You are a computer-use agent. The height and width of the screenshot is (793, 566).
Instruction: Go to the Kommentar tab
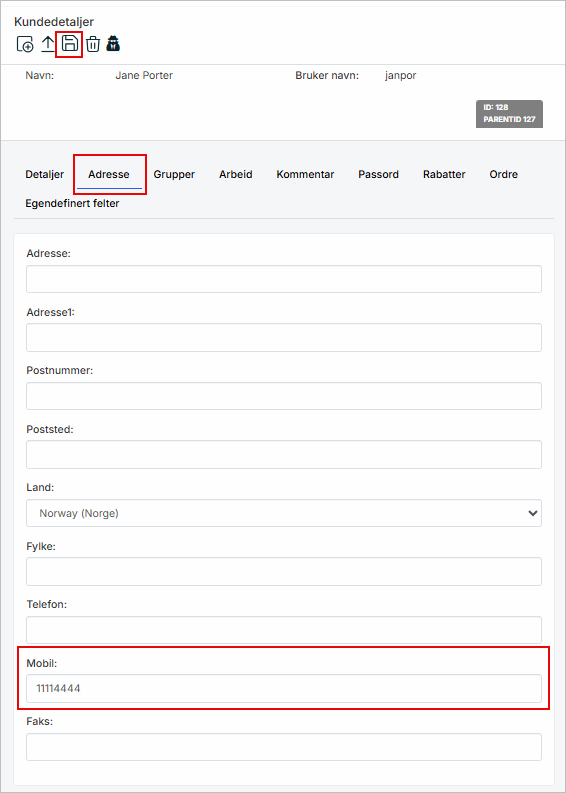click(x=305, y=174)
